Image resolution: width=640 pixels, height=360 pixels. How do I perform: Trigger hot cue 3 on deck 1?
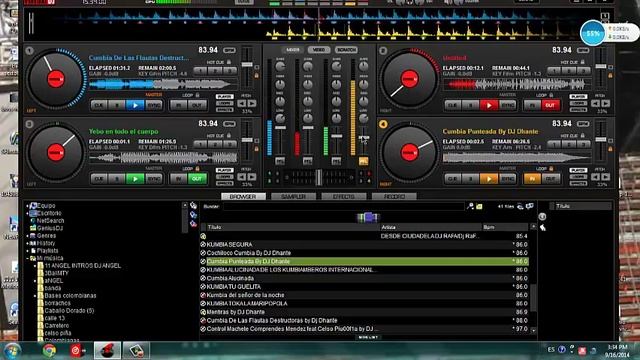point(230,71)
